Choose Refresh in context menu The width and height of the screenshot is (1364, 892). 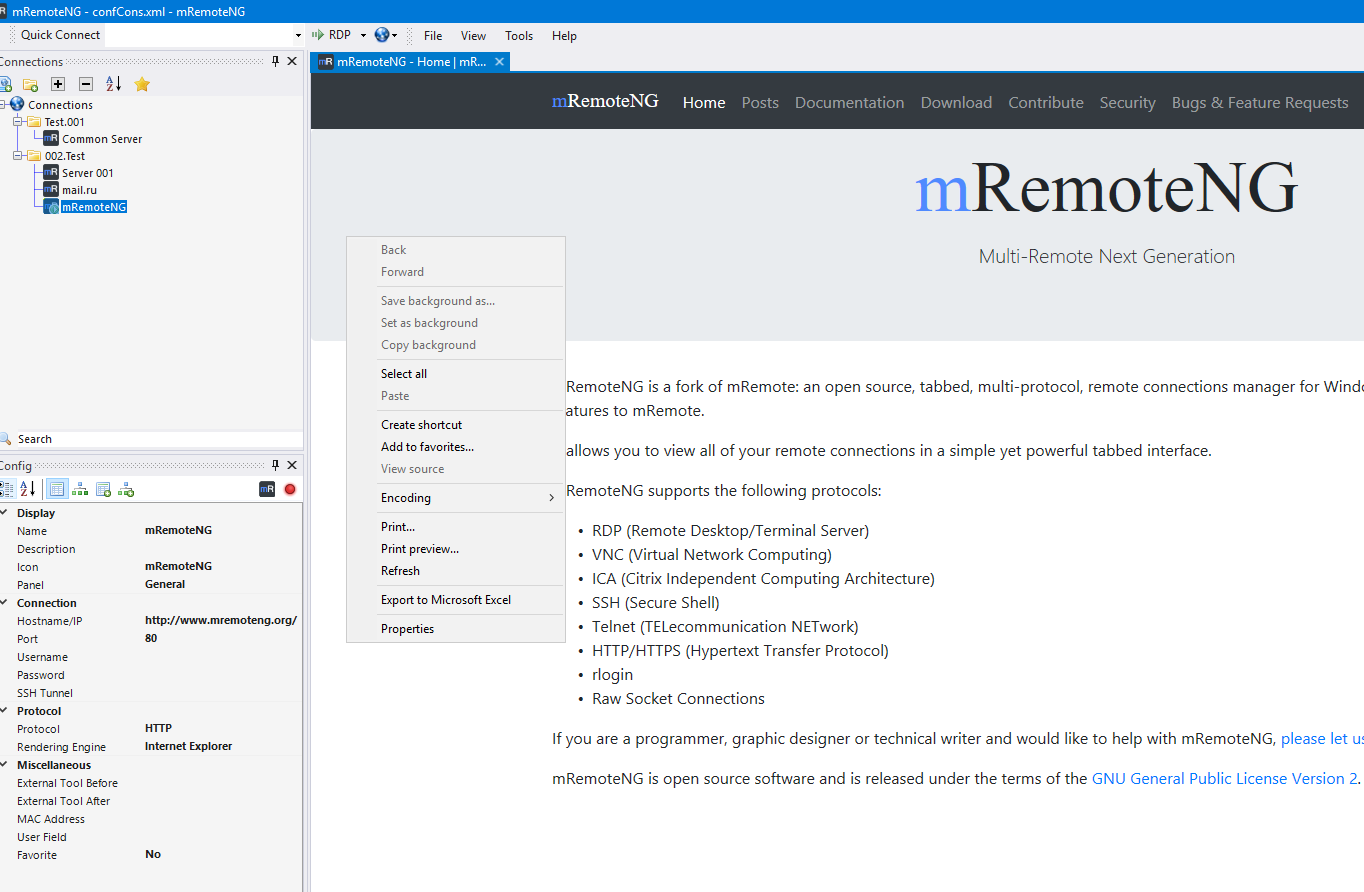(456, 571)
